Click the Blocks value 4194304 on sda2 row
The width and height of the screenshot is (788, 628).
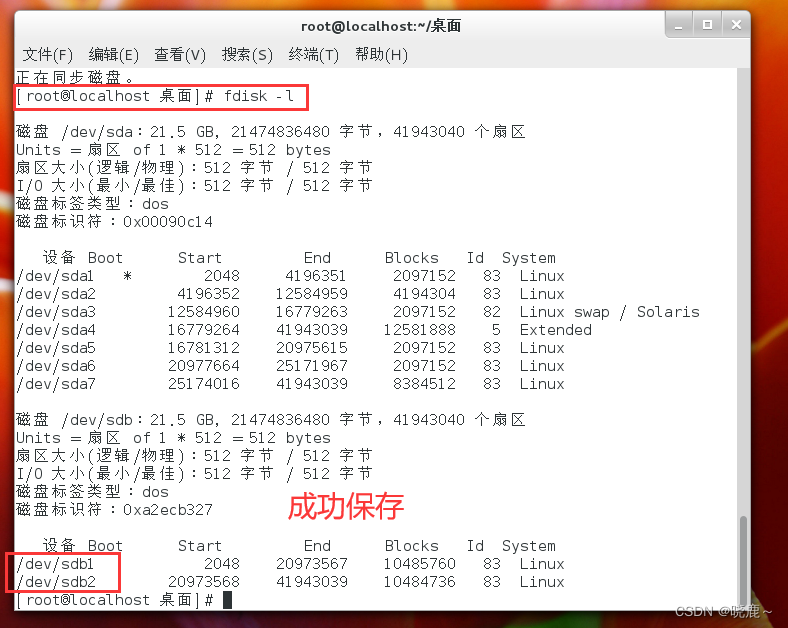(424, 294)
